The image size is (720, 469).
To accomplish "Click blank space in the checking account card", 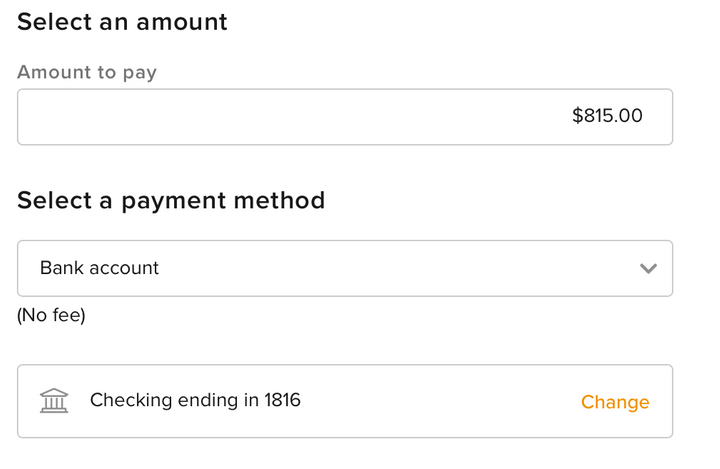I will [x=440, y=401].
